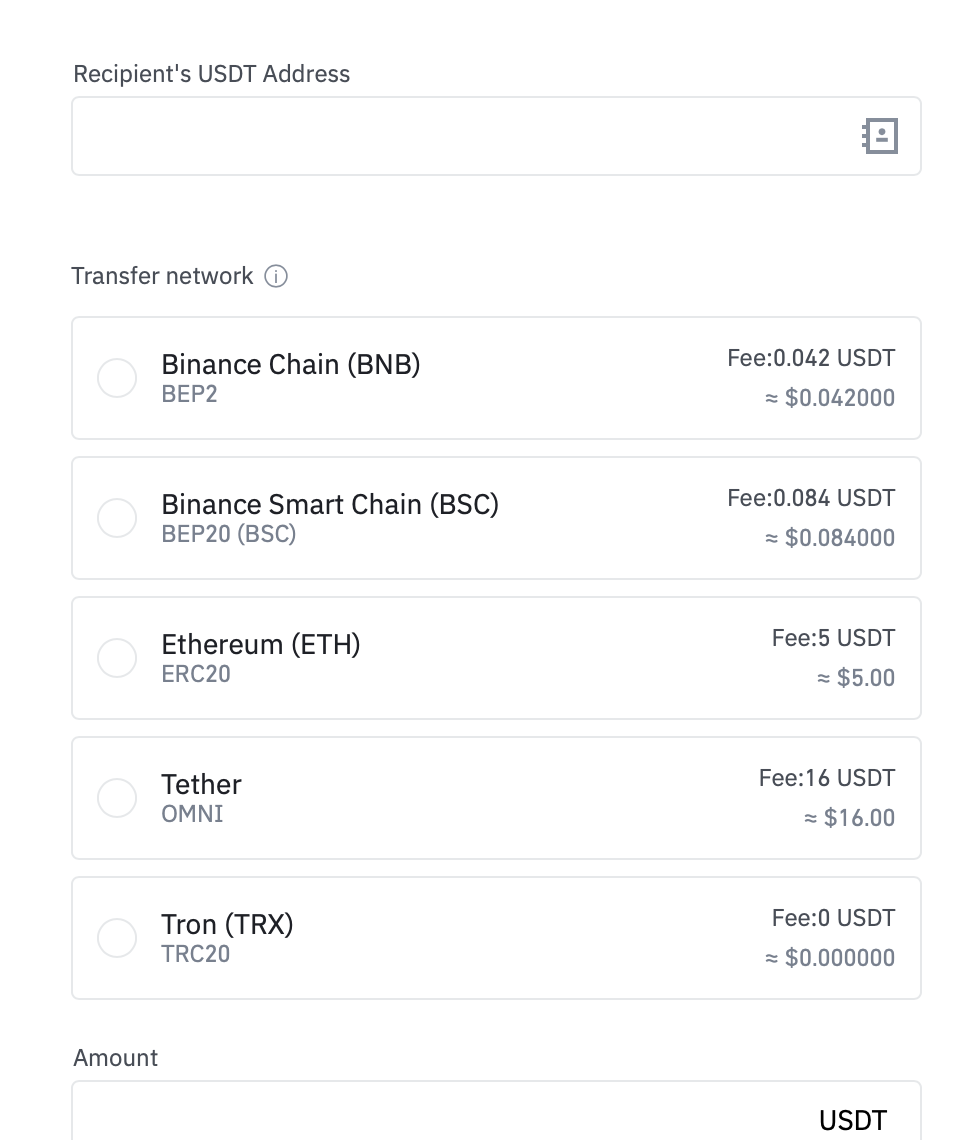The image size is (966, 1140).
Task: Show Transfer network info tooltip icon
Action: tap(275, 276)
